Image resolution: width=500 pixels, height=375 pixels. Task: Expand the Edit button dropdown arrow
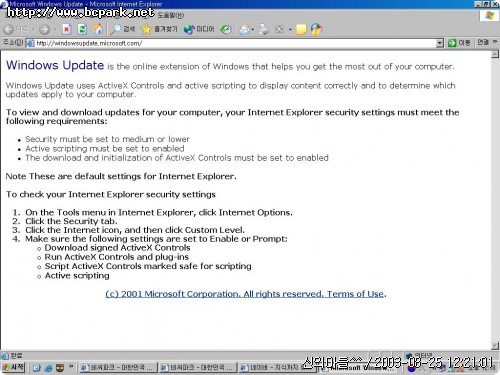[x=290, y=30]
